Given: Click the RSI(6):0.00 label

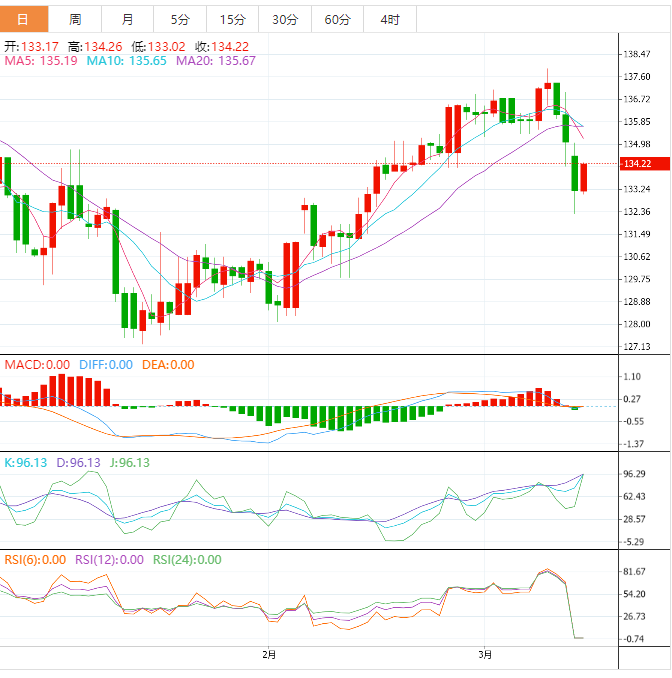Looking at the screenshot, I should click(35, 560).
